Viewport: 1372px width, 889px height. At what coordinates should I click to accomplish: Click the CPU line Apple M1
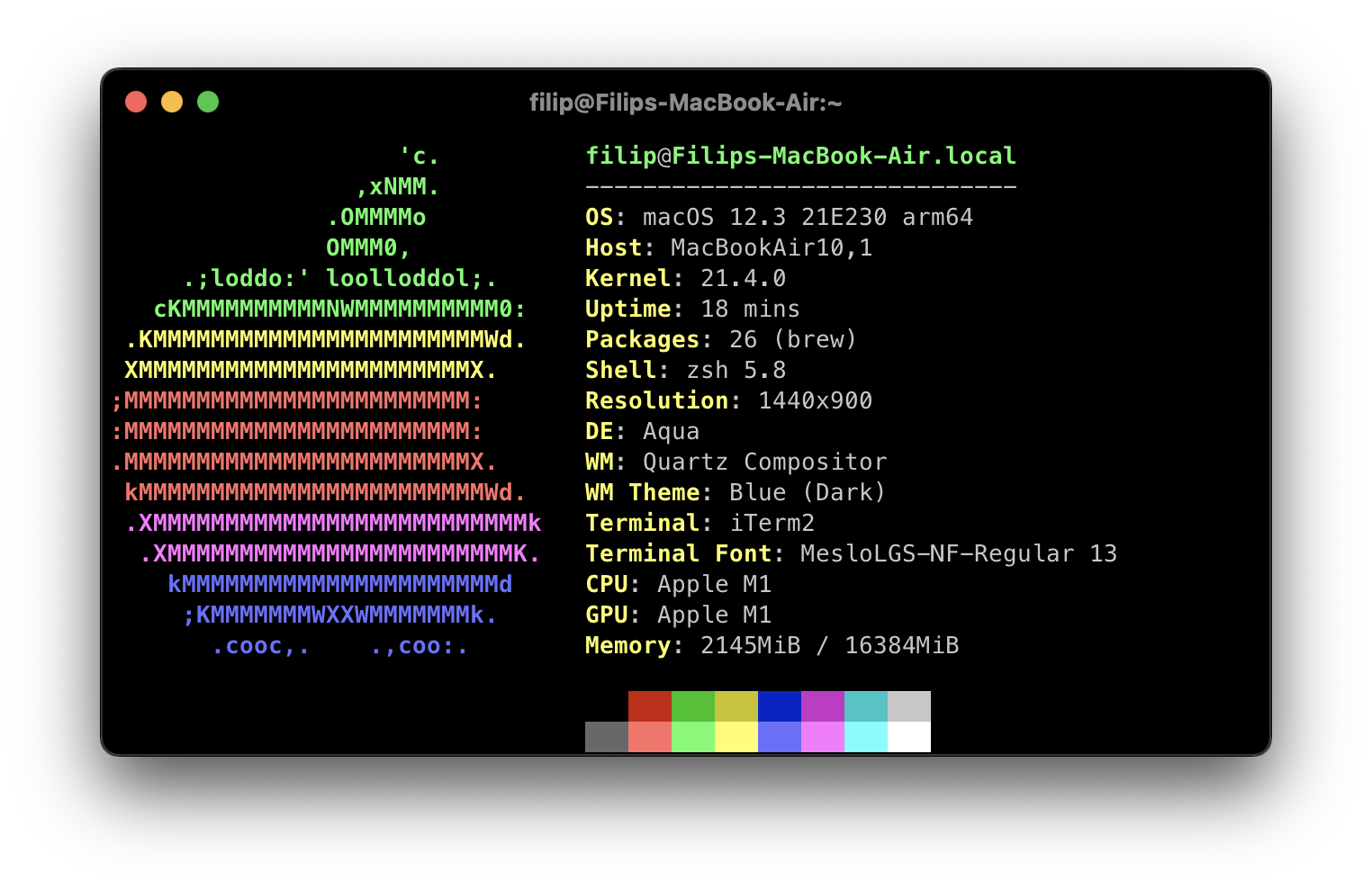(679, 584)
